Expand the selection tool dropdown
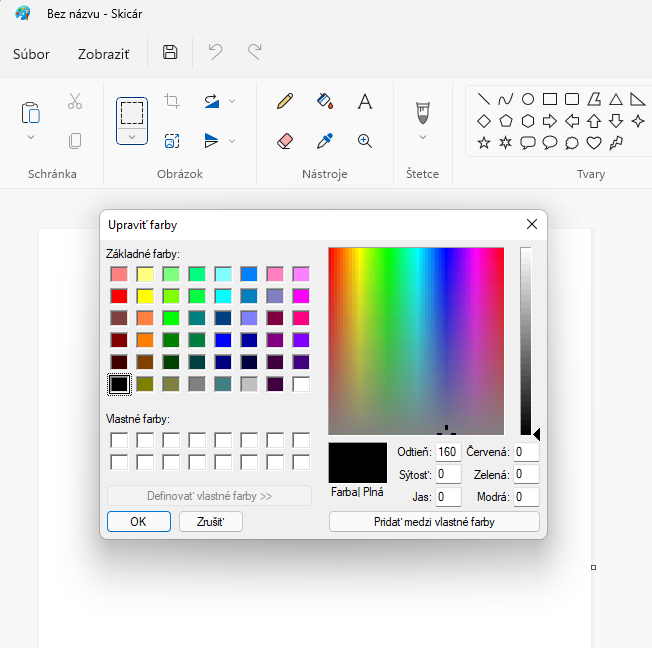The width and height of the screenshot is (652, 648). point(132,136)
